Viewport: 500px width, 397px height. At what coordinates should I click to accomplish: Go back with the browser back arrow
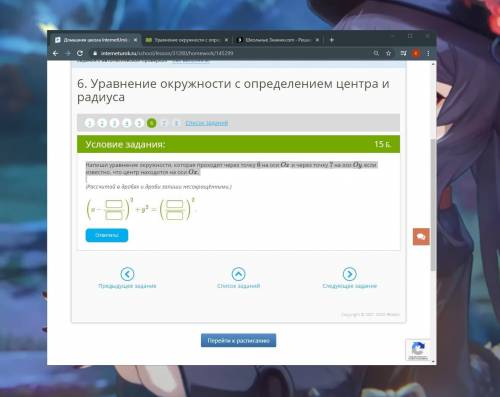coord(56,53)
